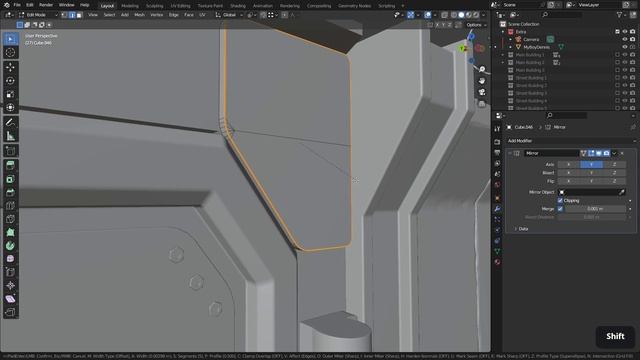Hide the Camera object with its eye icon
640x360 pixels.
(x=624, y=40)
